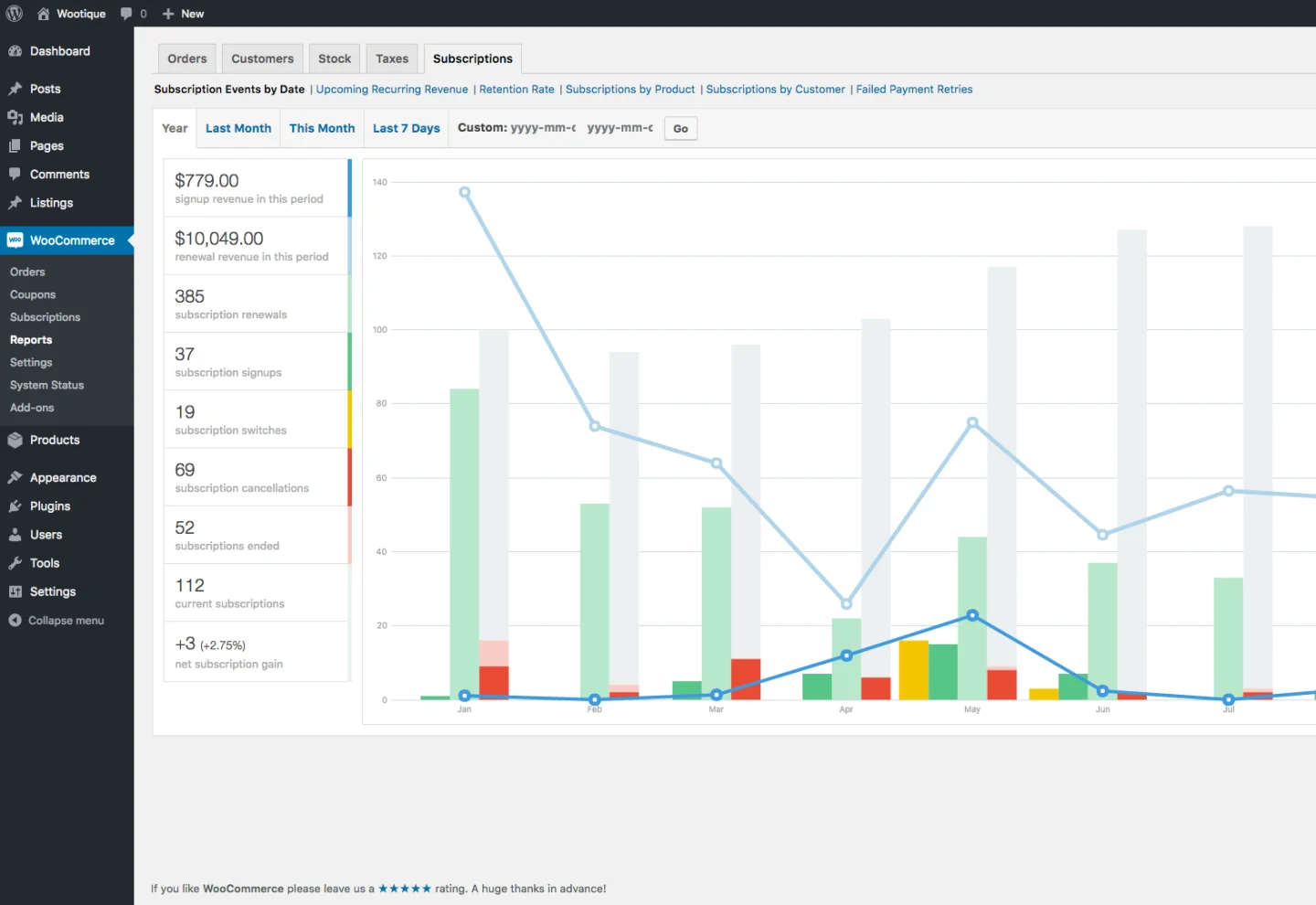Toggle the 69 subscription cancellations legend

tap(258, 477)
